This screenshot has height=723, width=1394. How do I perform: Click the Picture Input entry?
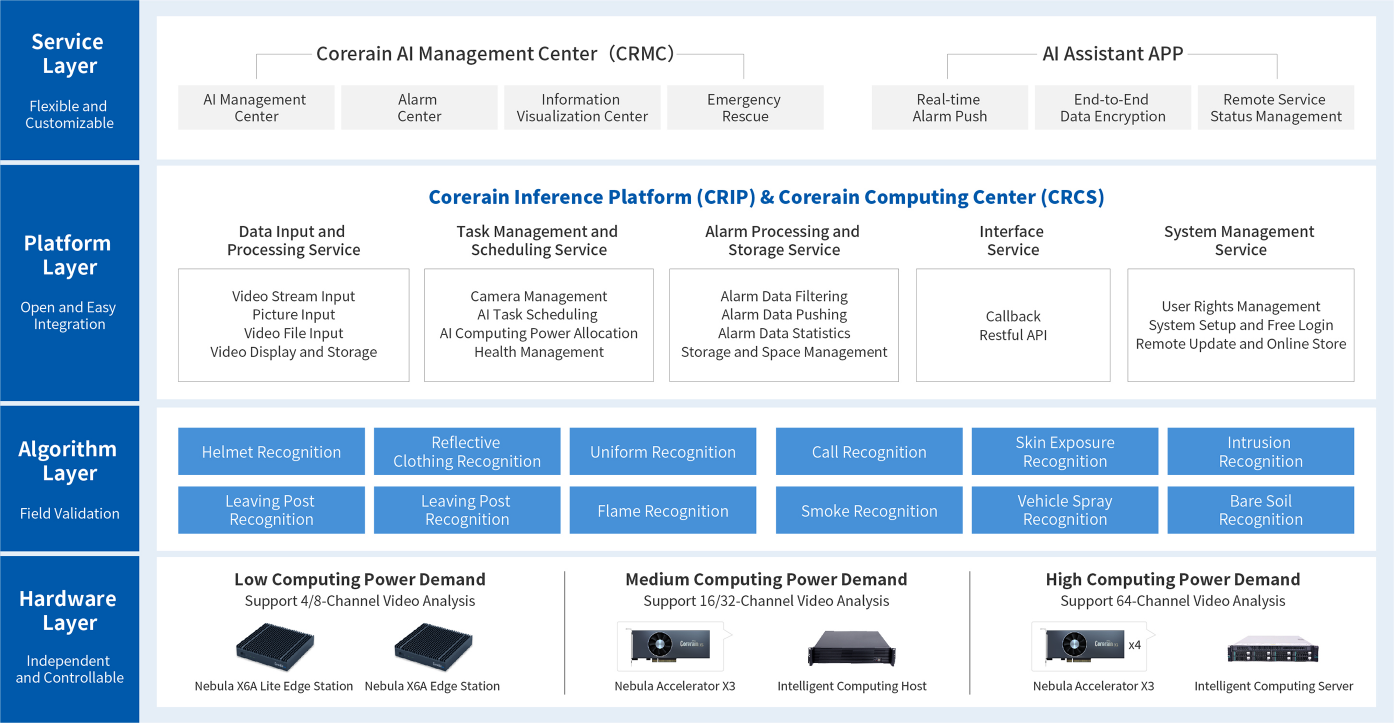(293, 315)
